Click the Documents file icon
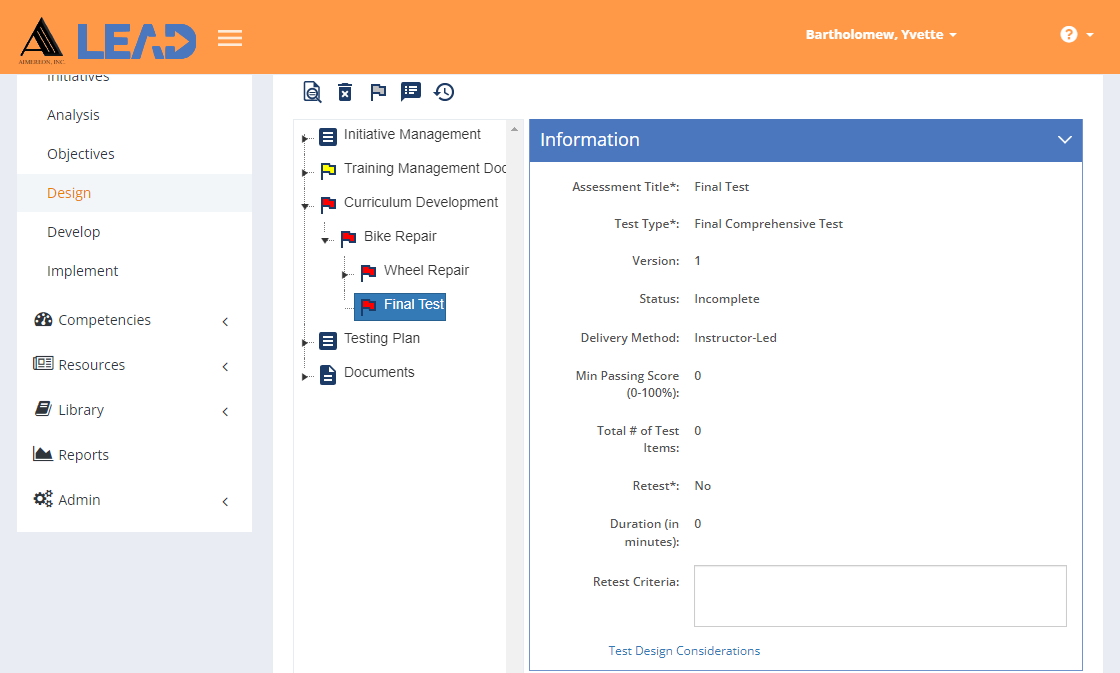The width and height of the screenshot is (1120, 673). (328, 374)
